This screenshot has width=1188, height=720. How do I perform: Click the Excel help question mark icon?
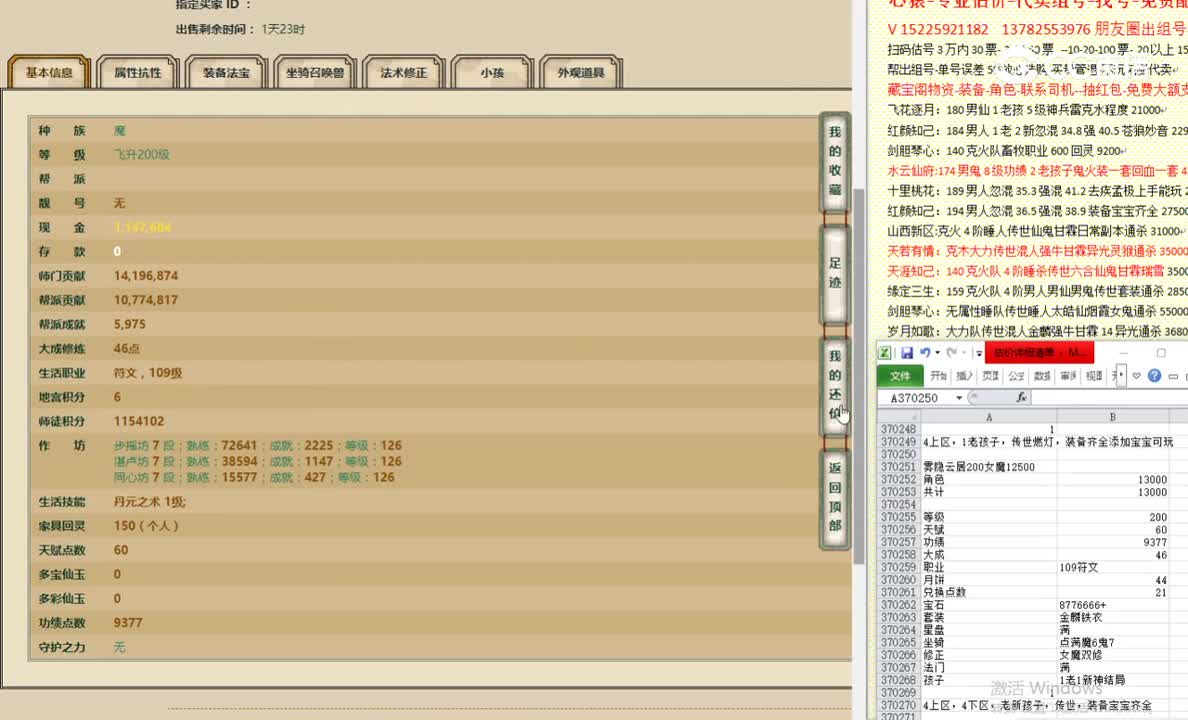[1155, 376]
